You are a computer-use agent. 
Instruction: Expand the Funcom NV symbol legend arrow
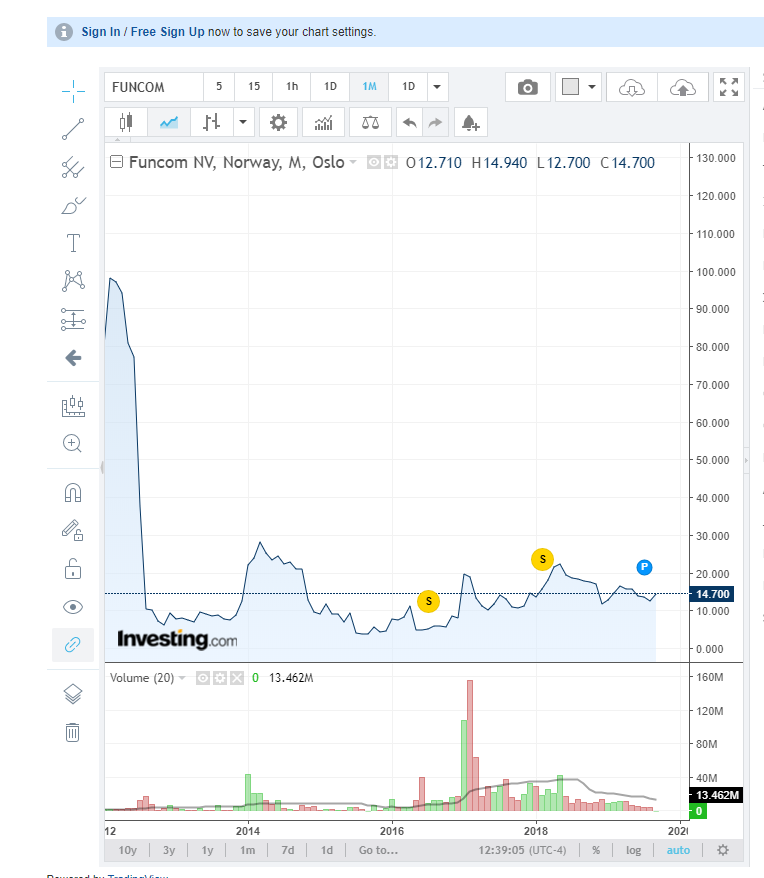click(353, 162)
